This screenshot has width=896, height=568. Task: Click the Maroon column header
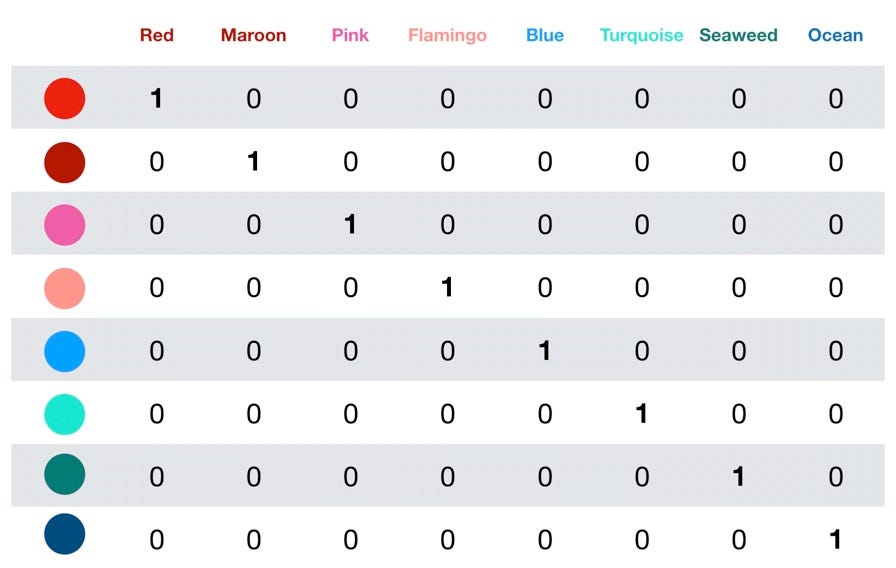[x=253, y=35]
